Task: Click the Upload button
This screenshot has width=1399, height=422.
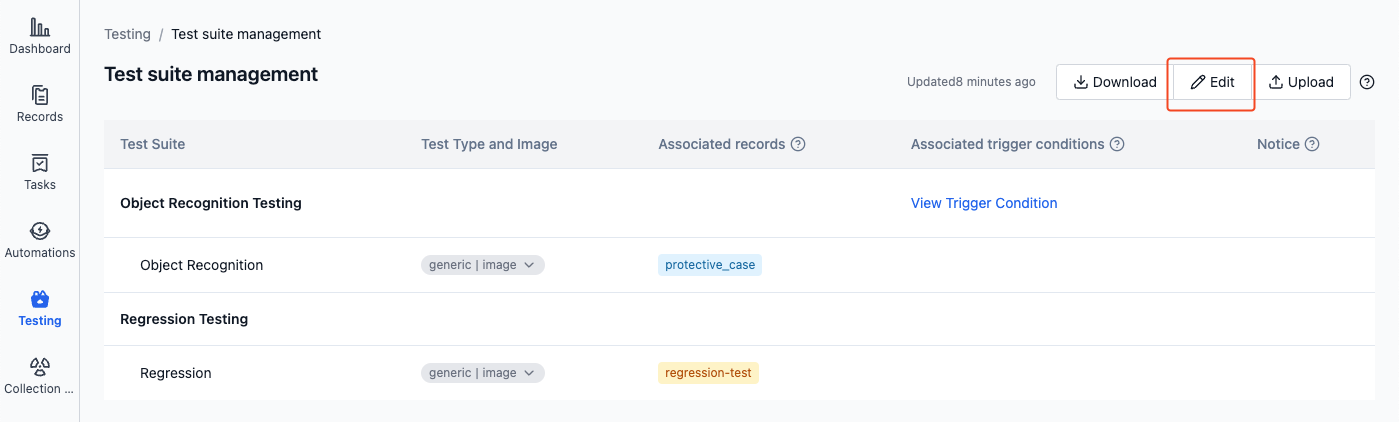Action: (1301, 82)
